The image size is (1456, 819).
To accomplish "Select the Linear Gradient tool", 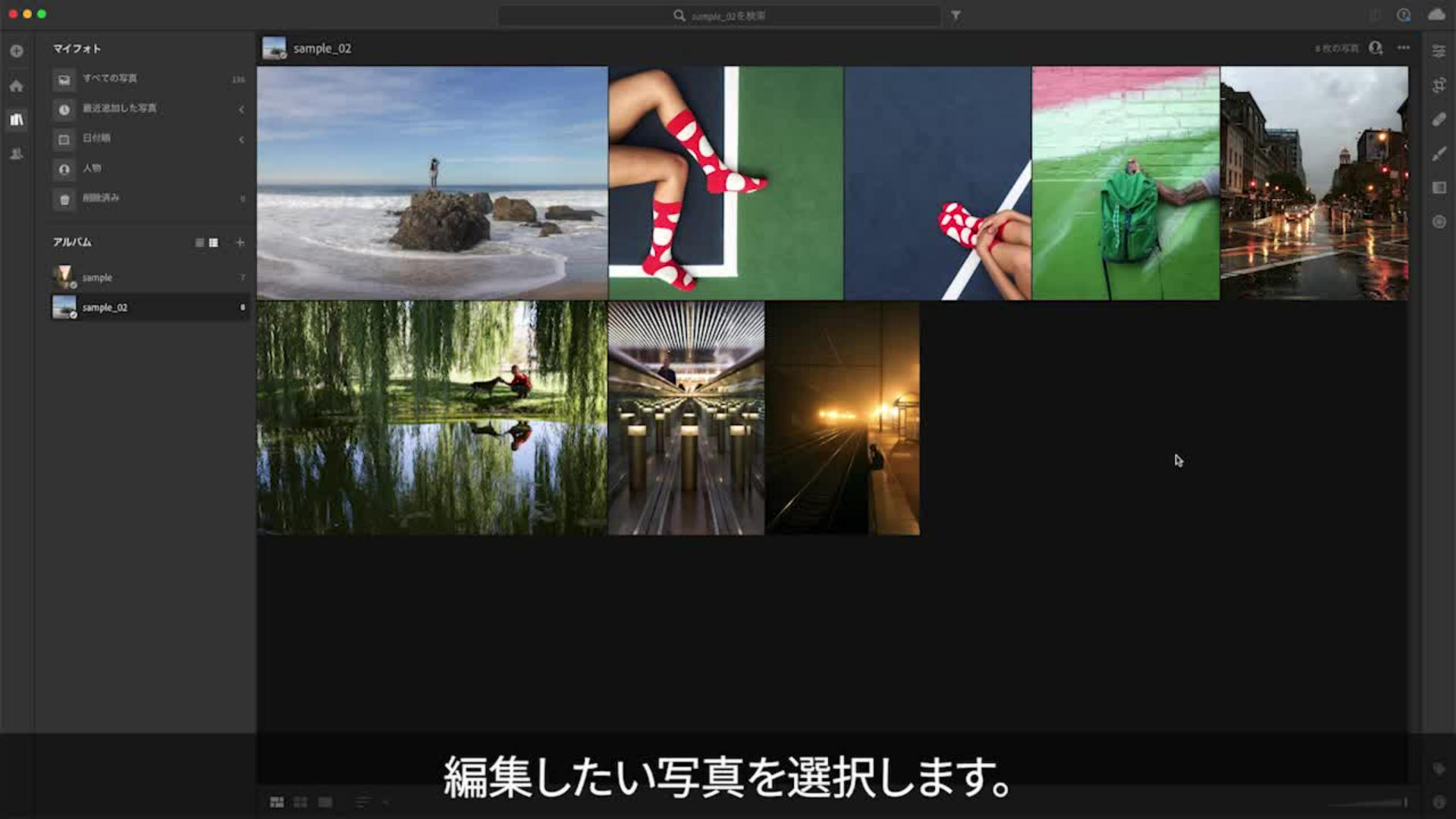I will point(1439,187).
